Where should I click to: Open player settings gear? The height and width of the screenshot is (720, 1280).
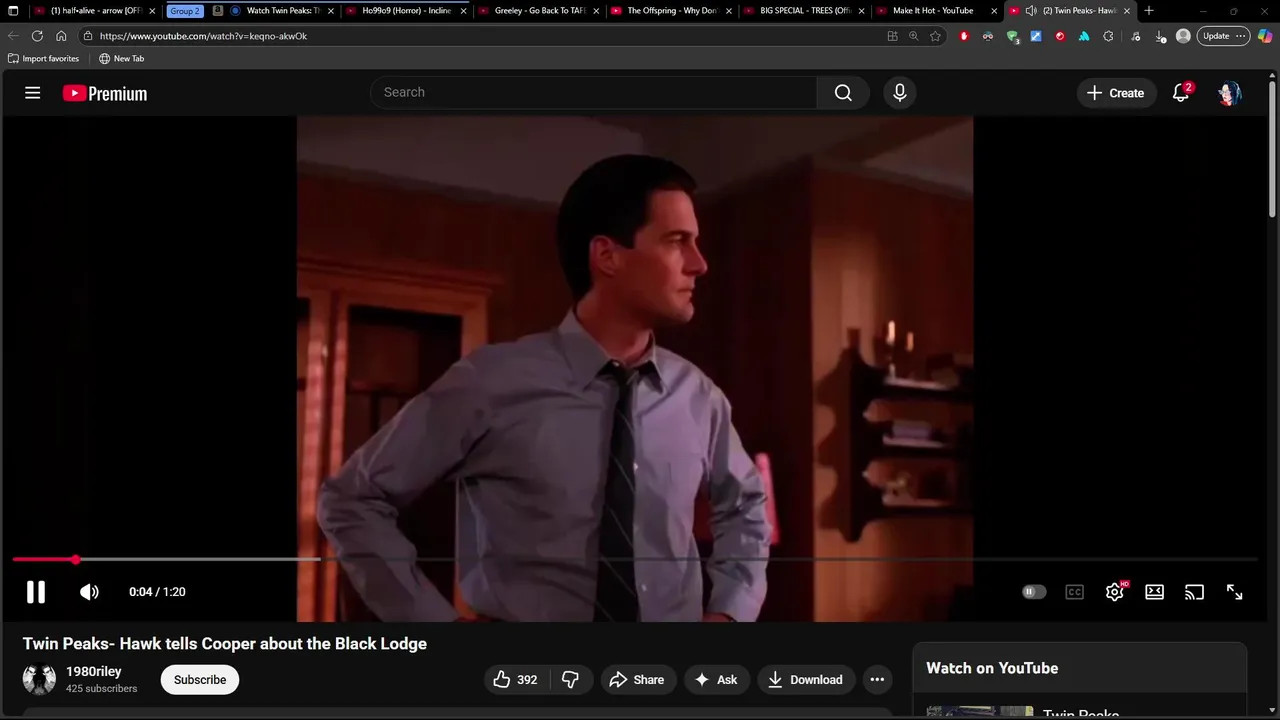coord(1115,592)
